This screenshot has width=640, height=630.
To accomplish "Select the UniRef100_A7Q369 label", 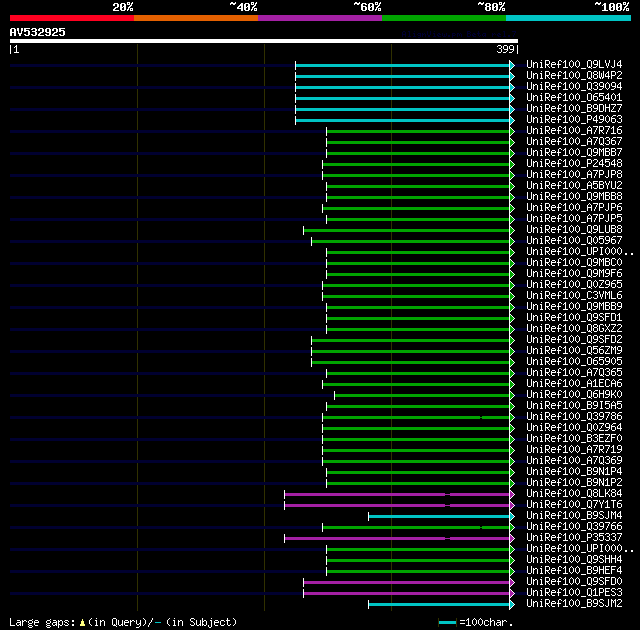I will [x=574, y=461].
